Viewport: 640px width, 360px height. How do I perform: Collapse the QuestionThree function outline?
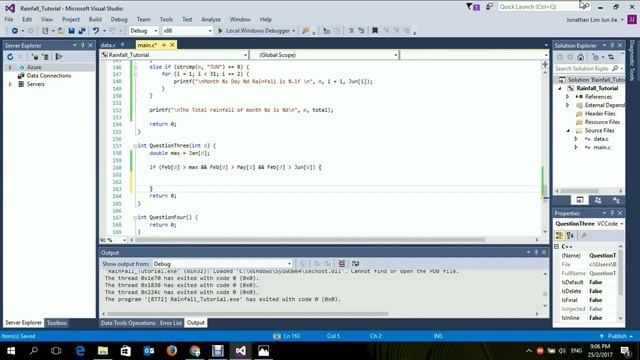(135, 146)
